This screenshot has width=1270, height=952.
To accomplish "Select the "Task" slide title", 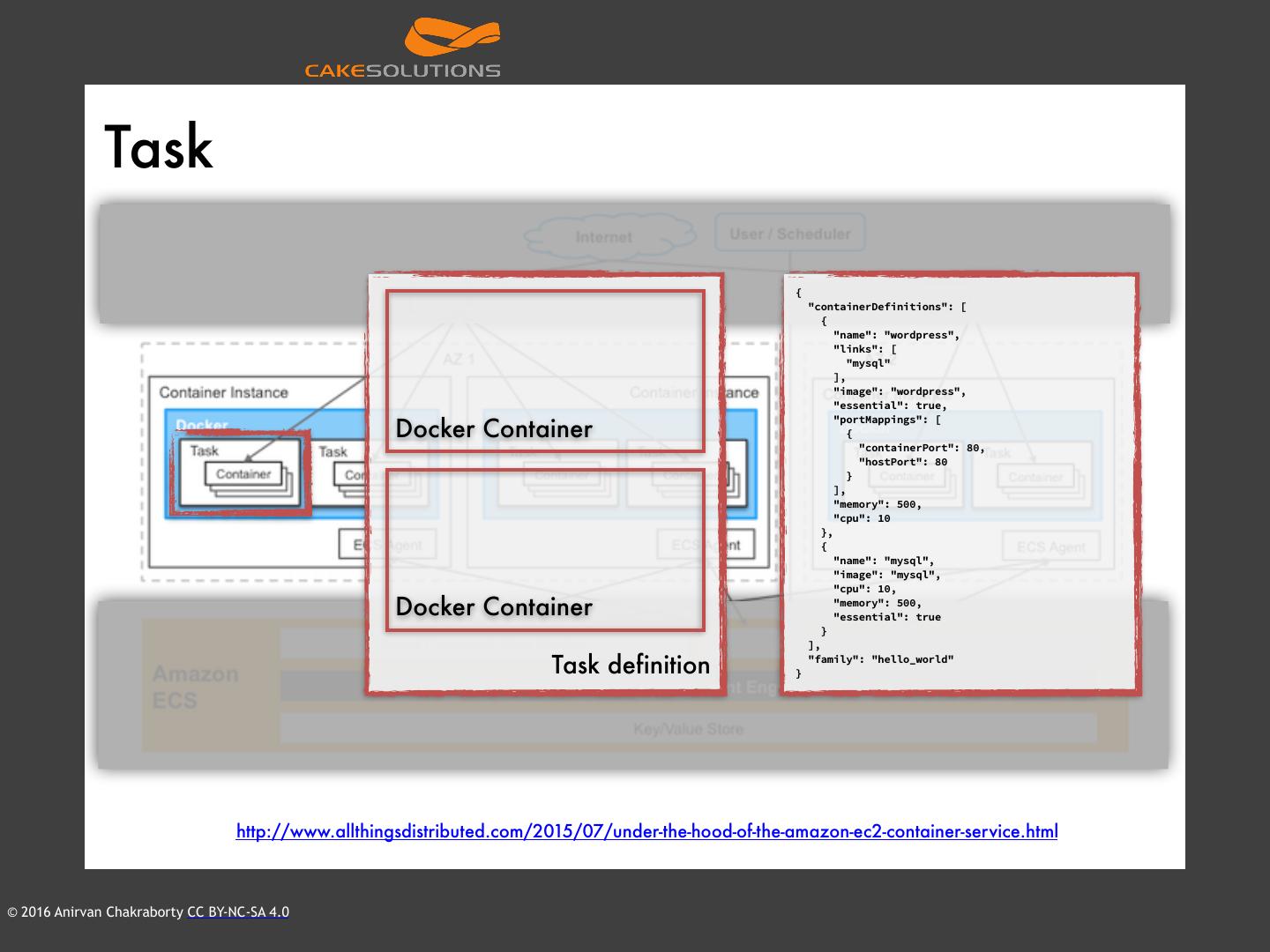I will coord(159,147).
